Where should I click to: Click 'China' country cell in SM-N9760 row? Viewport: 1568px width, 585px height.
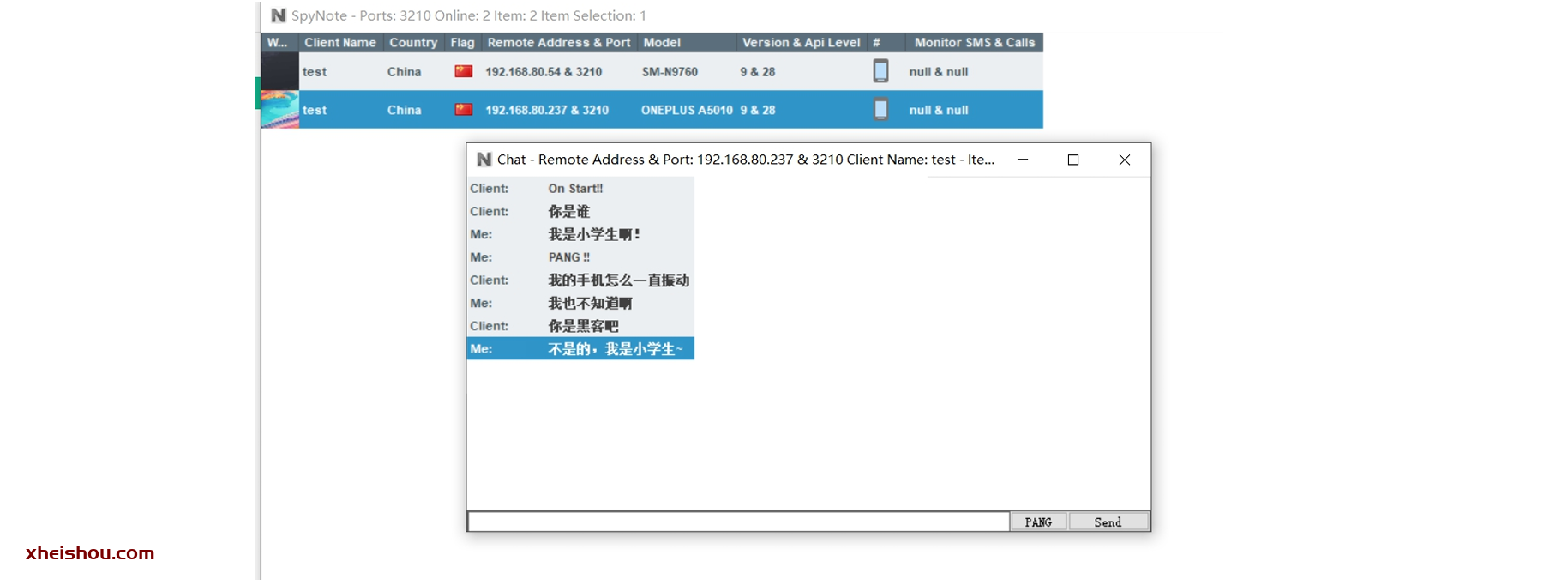click(404, 72)
